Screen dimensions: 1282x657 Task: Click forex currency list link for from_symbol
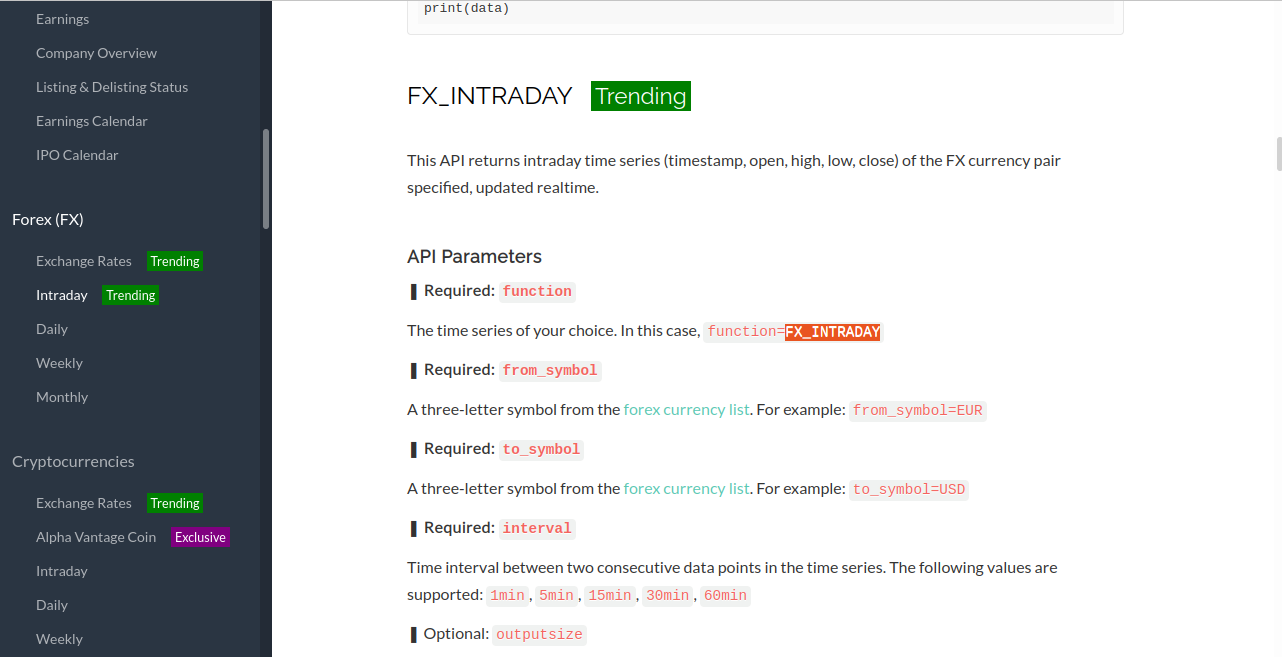point(686,410)
